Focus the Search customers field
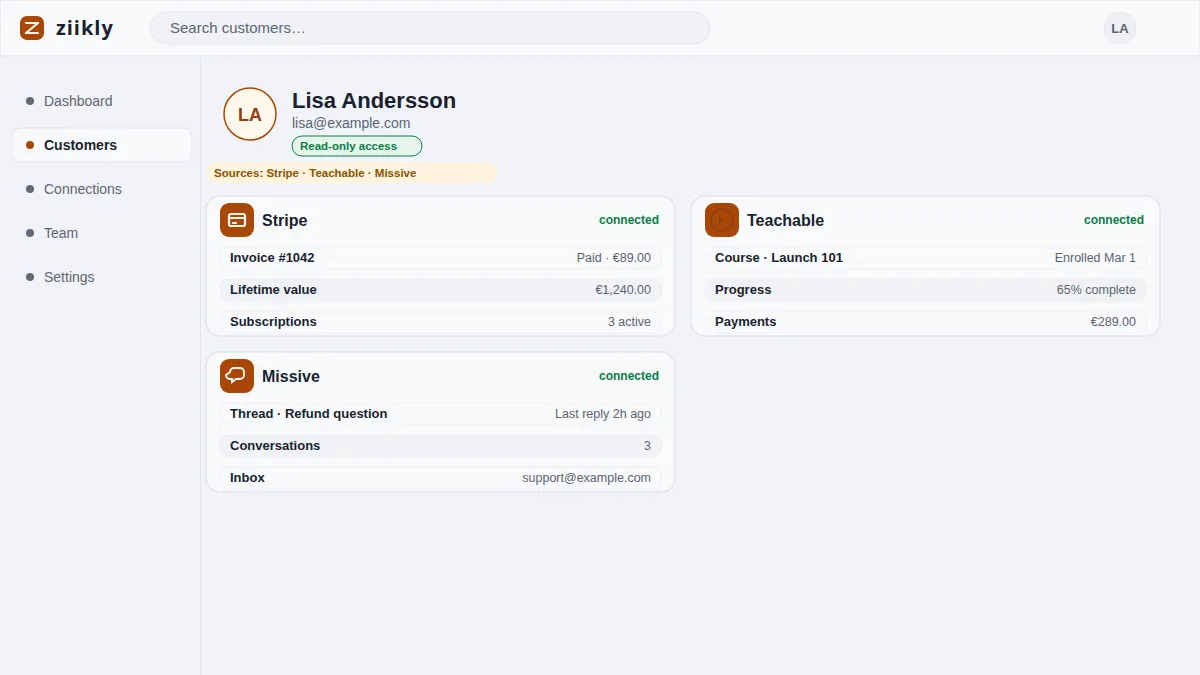The image size is (1200, 675). (430, 28)
